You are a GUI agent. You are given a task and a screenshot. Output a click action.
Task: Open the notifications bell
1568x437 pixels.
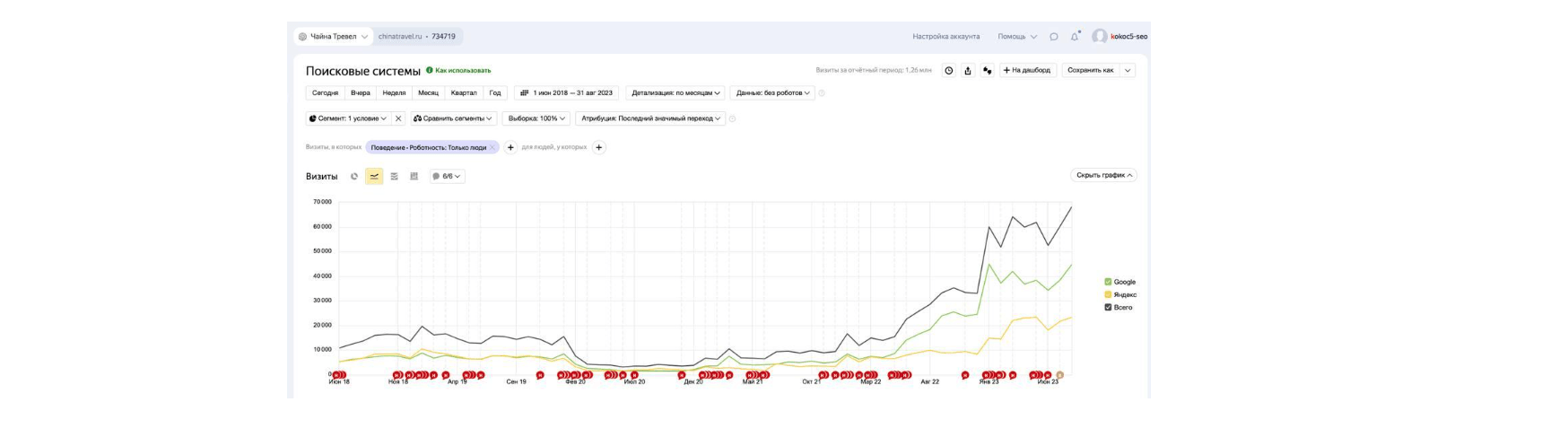[x=1075, y=37]
